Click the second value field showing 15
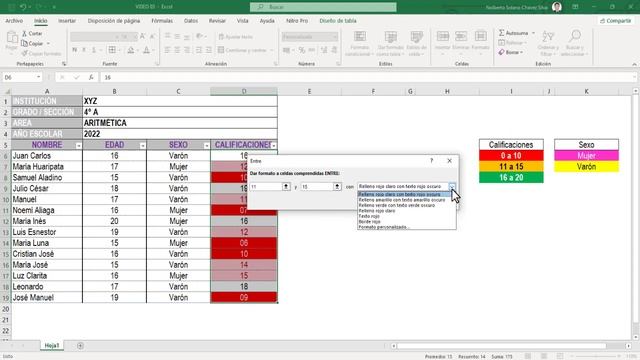640x360 pixels. click(x=317, y=187)
